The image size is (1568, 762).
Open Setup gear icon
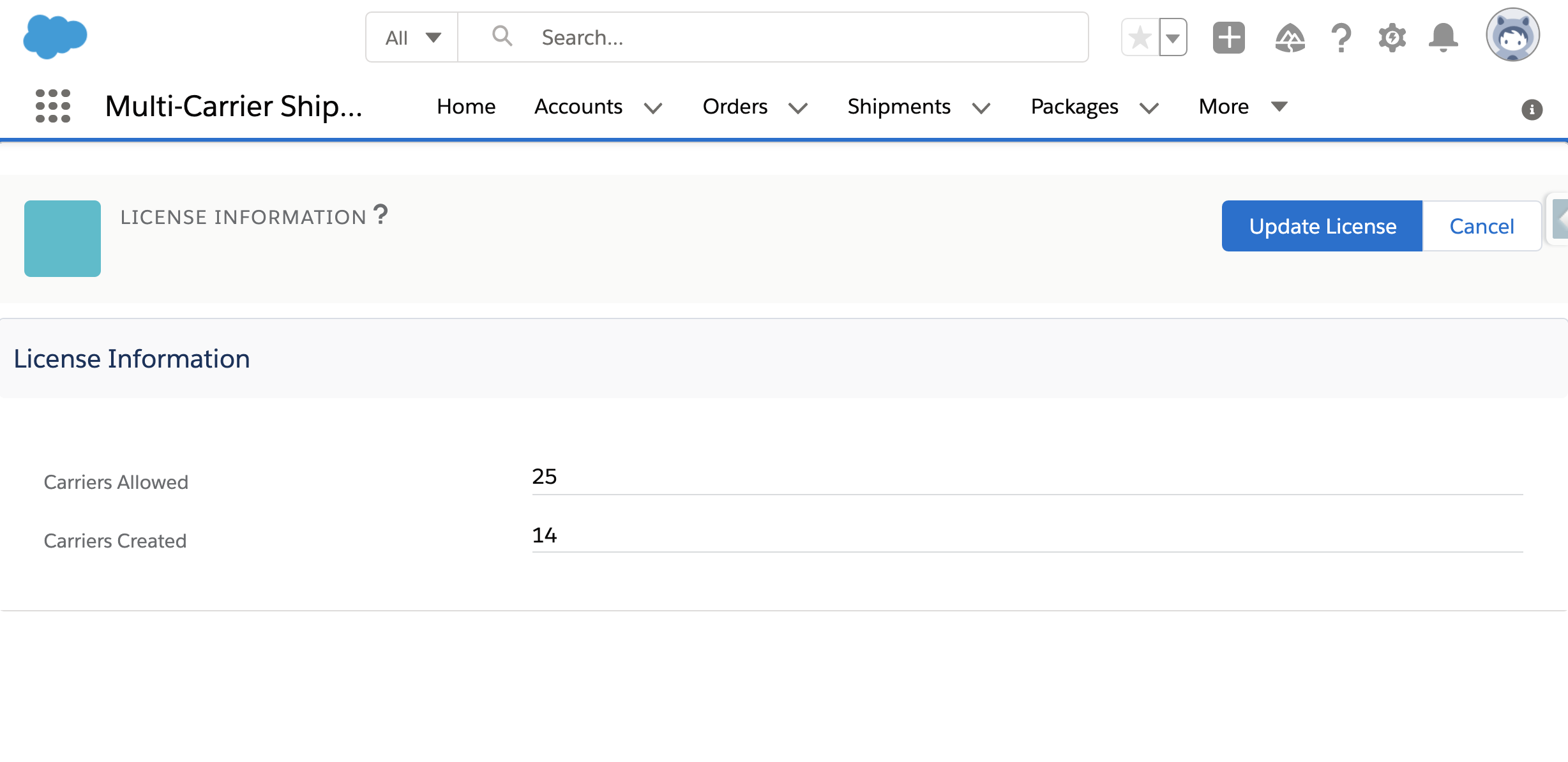click(1392, 38)
